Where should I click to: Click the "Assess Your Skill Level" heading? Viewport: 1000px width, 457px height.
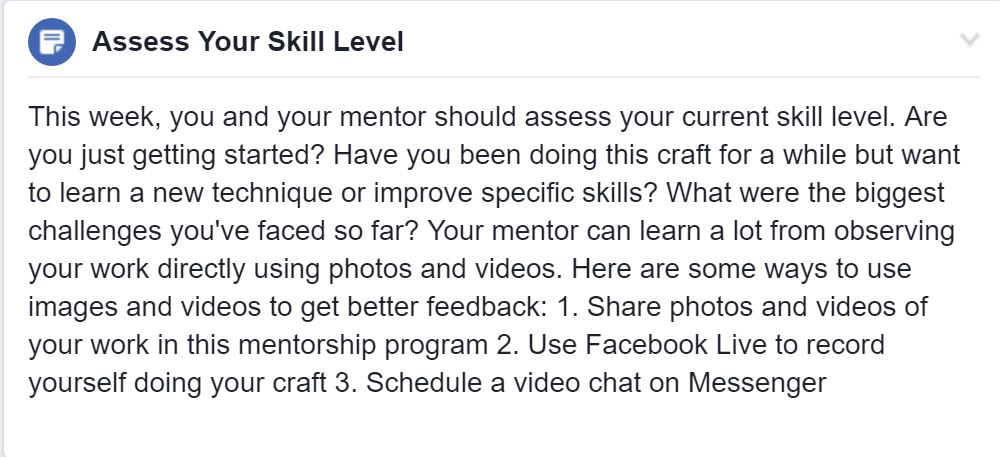tap(248, 43)
